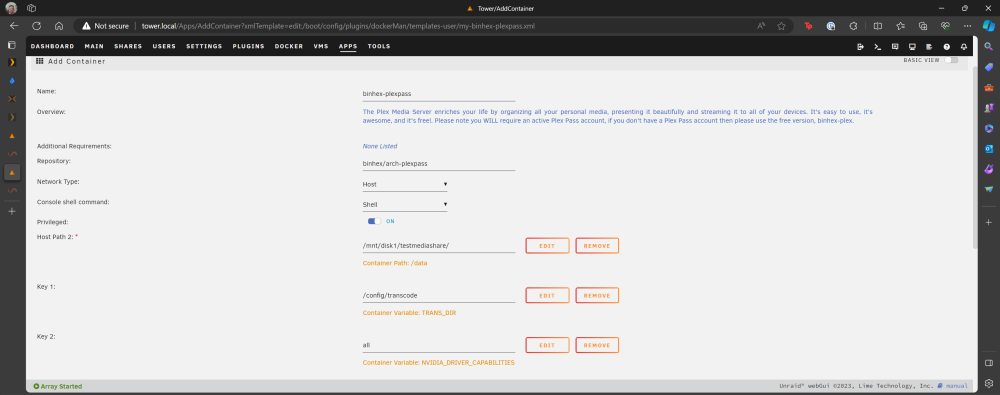
Task: Remove the Key 2 NVIDIA variable
Action: (597, 345)
